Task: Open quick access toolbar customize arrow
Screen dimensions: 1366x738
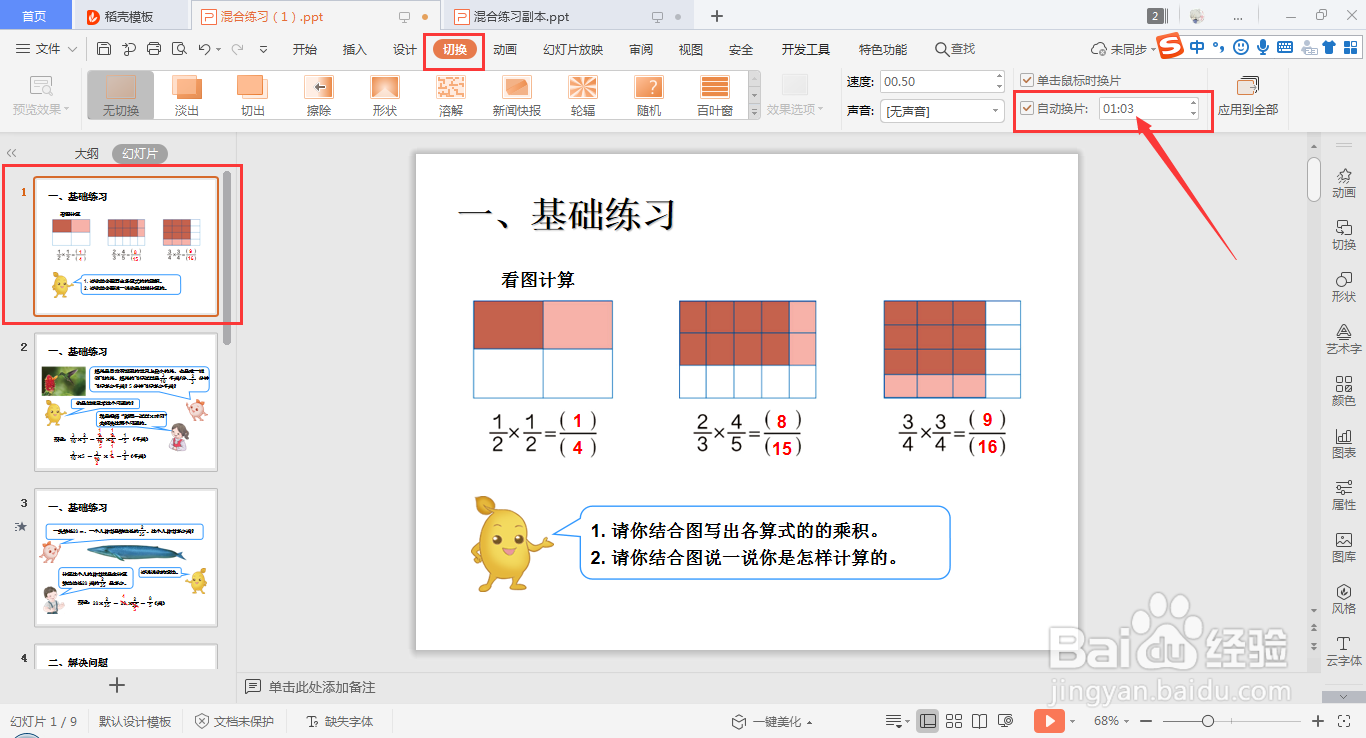Action: click(x=263, y=49)
